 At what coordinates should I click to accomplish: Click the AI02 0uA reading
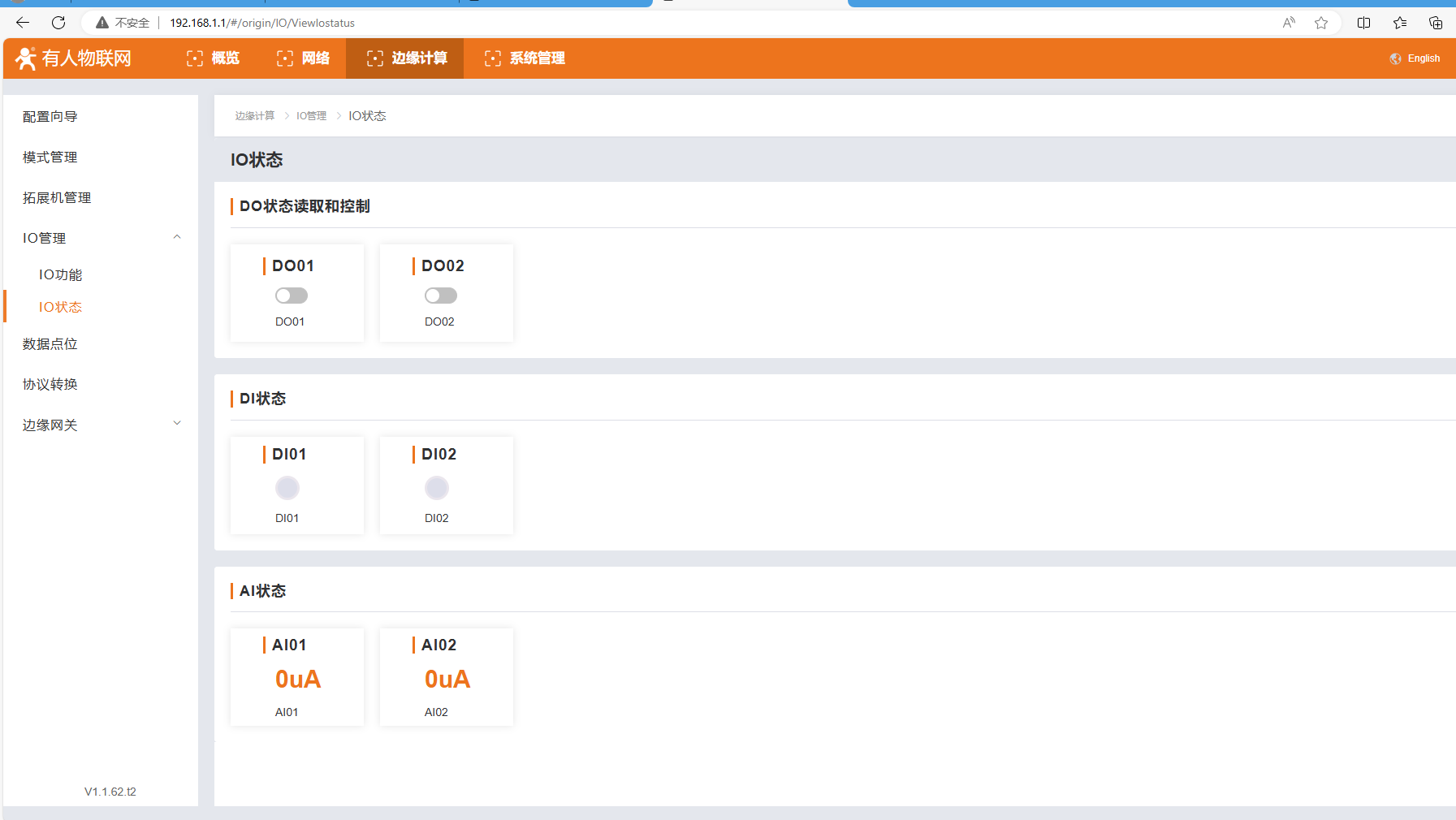[447, 680]
